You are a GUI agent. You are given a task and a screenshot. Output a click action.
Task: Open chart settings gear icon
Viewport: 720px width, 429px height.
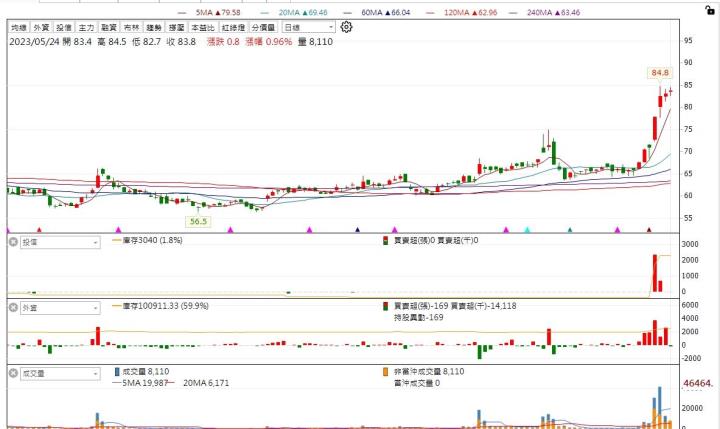(347, 28)
